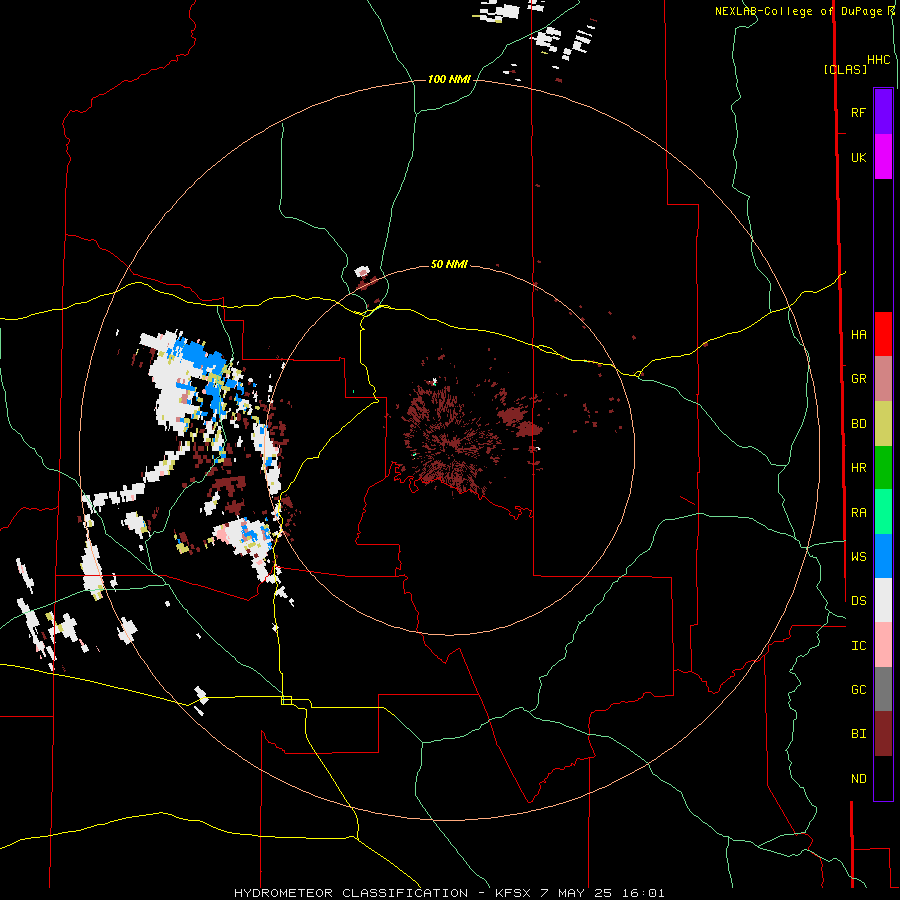Click the 'WS' legend label

coord(858,557)
